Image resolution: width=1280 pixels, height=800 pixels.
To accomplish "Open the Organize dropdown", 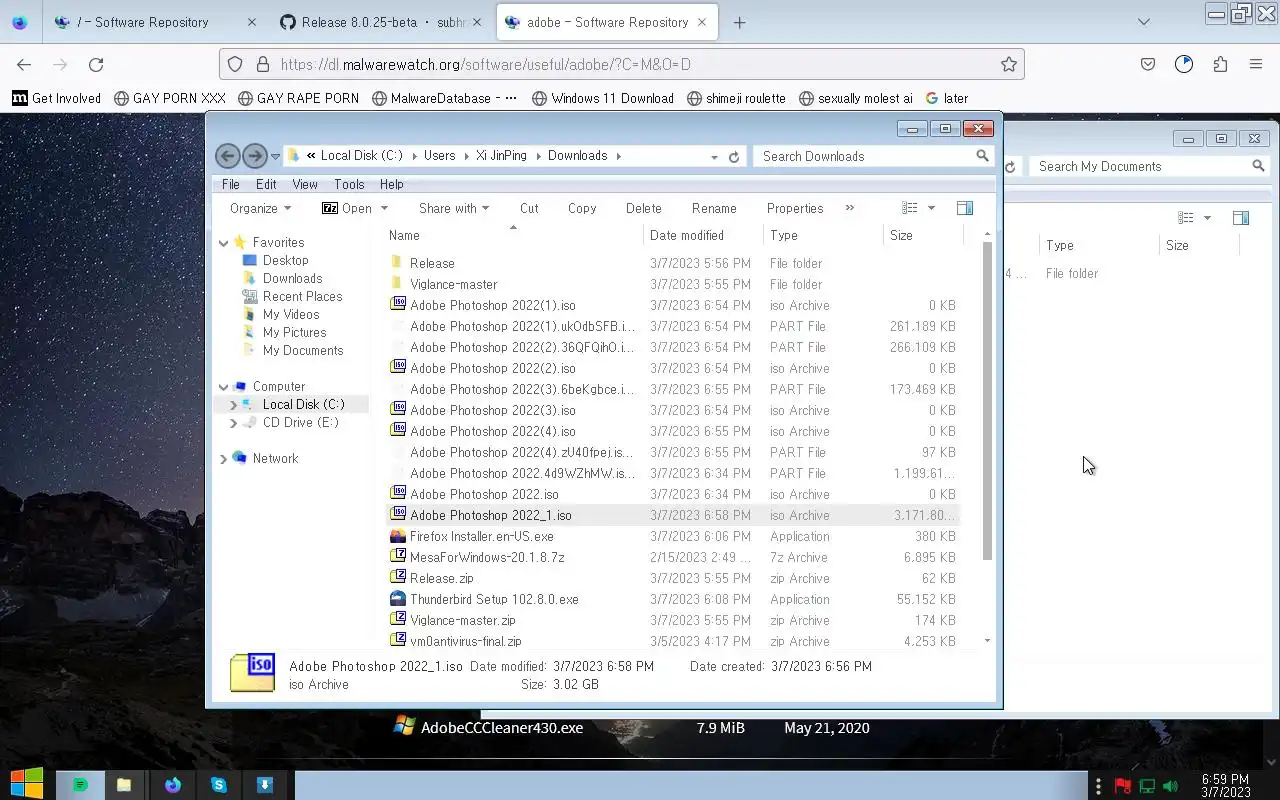I will (x=260, y=208).
